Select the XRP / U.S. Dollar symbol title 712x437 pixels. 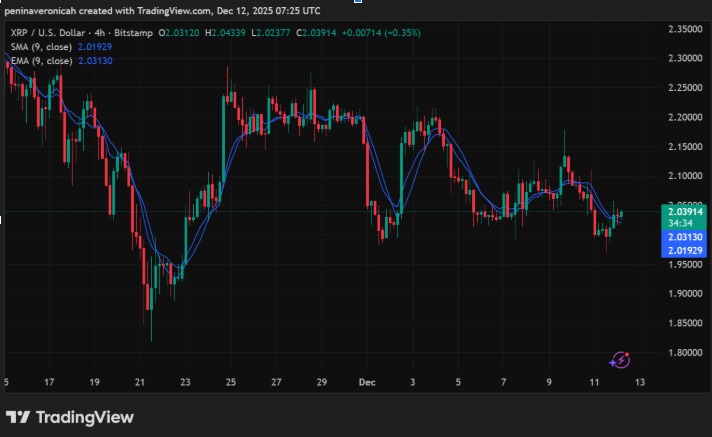coord(48,33)
